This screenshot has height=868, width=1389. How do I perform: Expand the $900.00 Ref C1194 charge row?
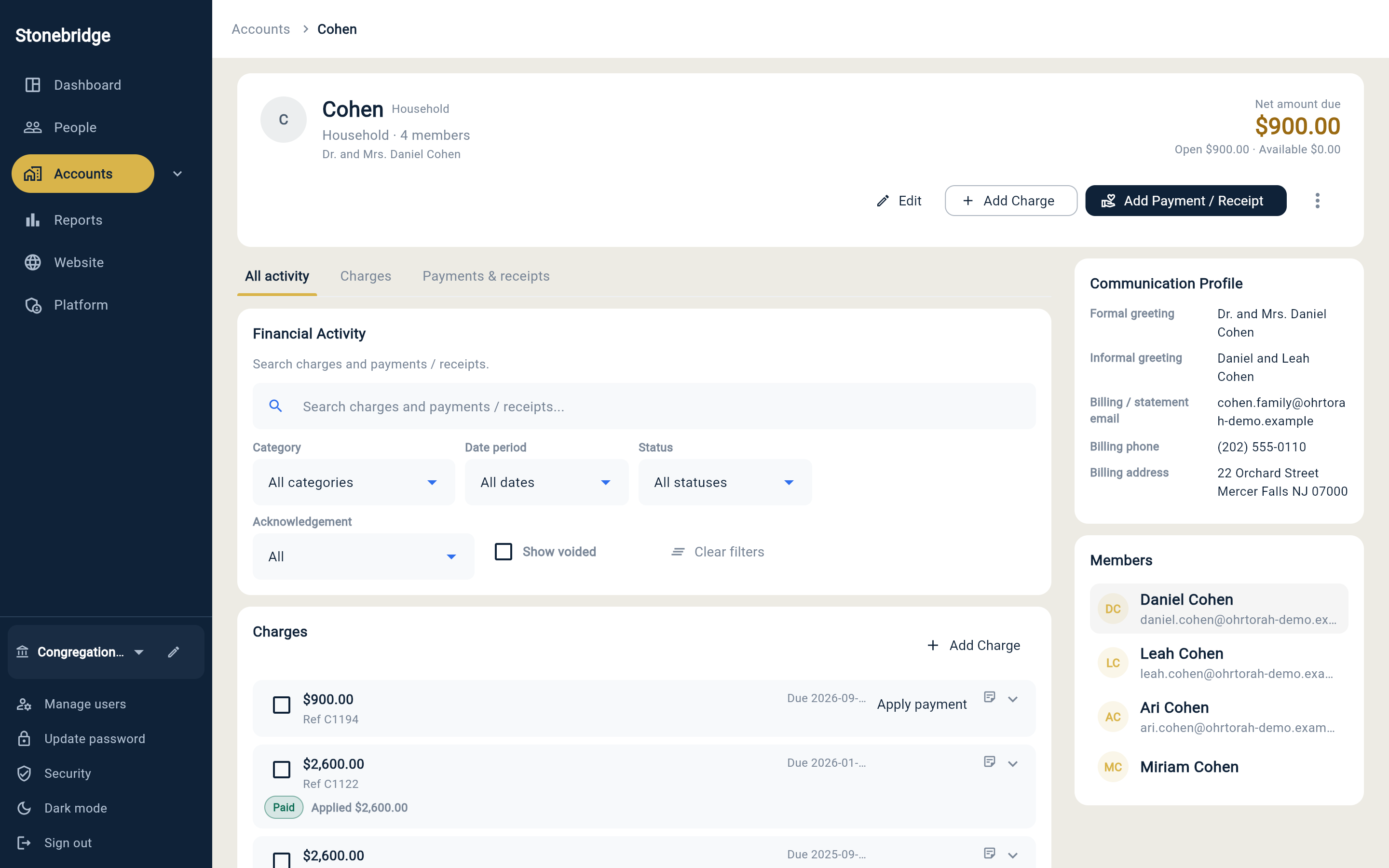1012,699
